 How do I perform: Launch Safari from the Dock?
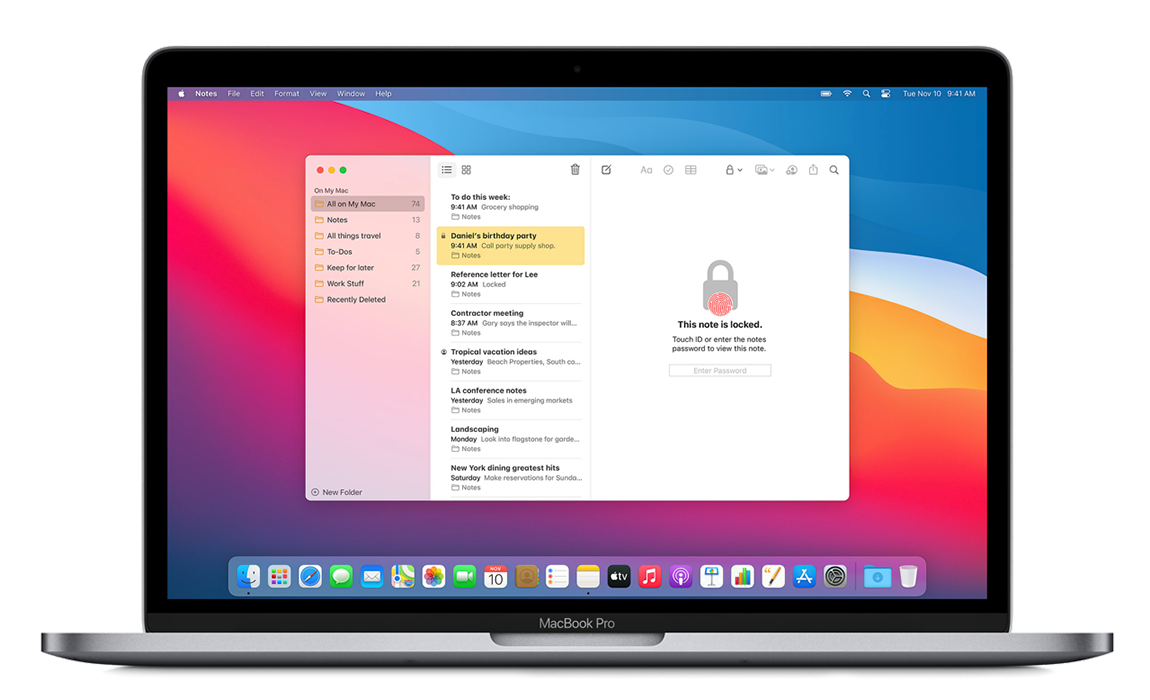(x=310, y=577)
